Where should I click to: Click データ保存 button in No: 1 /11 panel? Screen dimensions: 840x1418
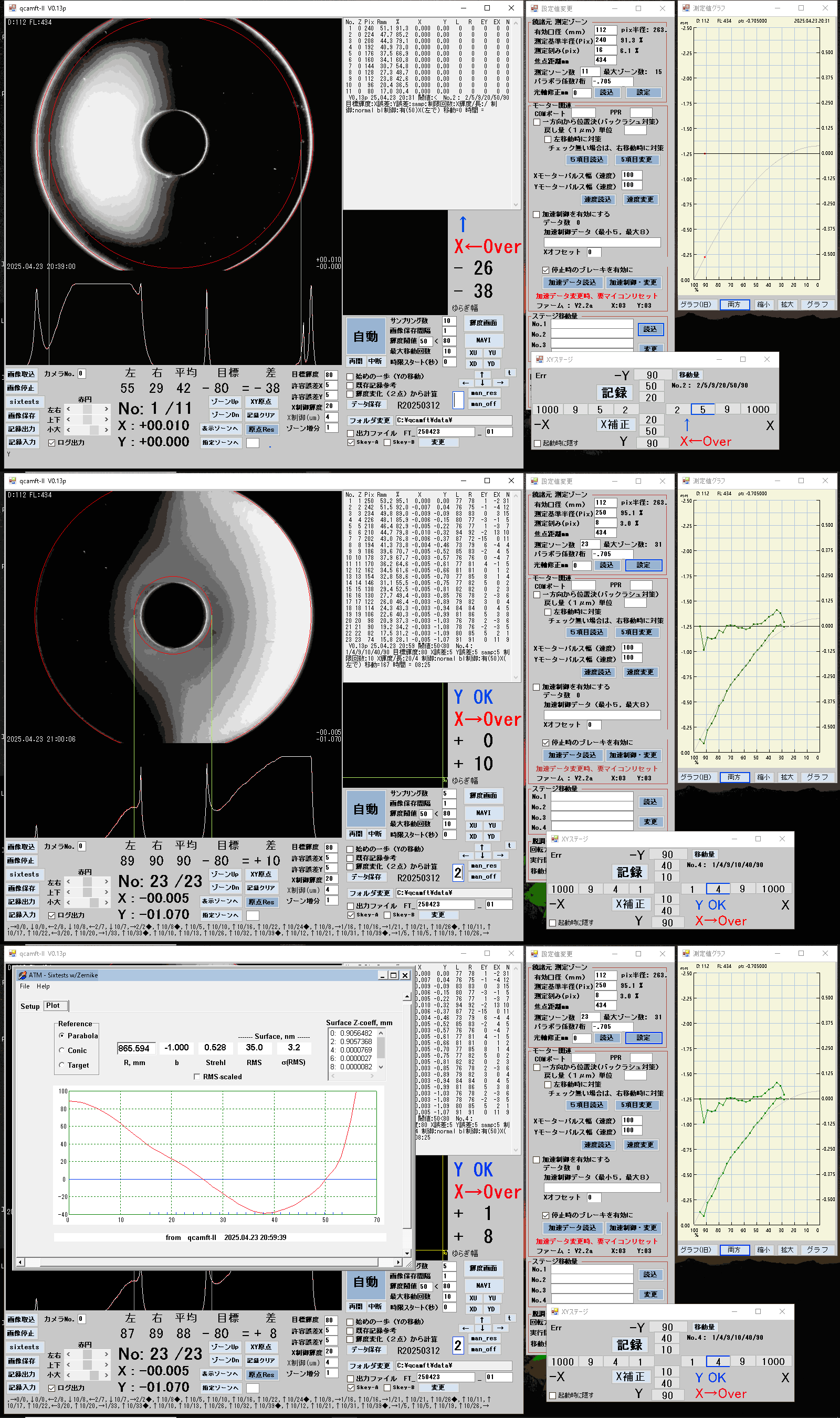point(366,404)
